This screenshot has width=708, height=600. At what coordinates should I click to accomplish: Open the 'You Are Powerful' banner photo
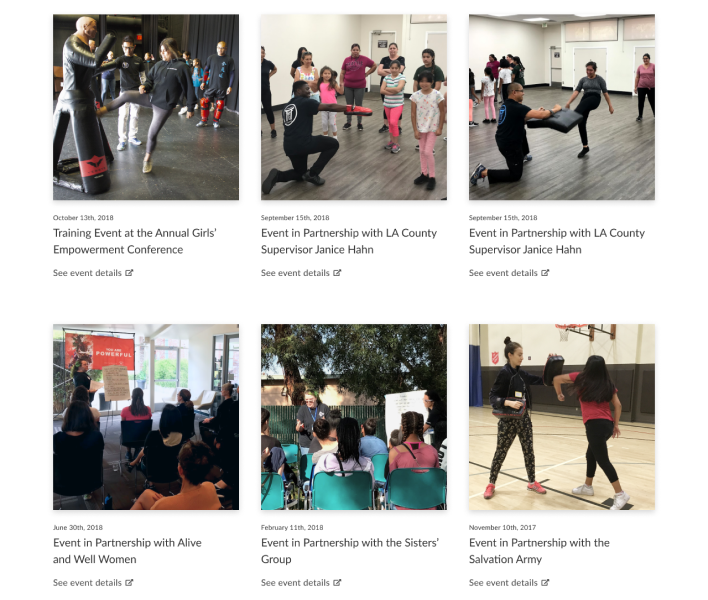[146, 417]
